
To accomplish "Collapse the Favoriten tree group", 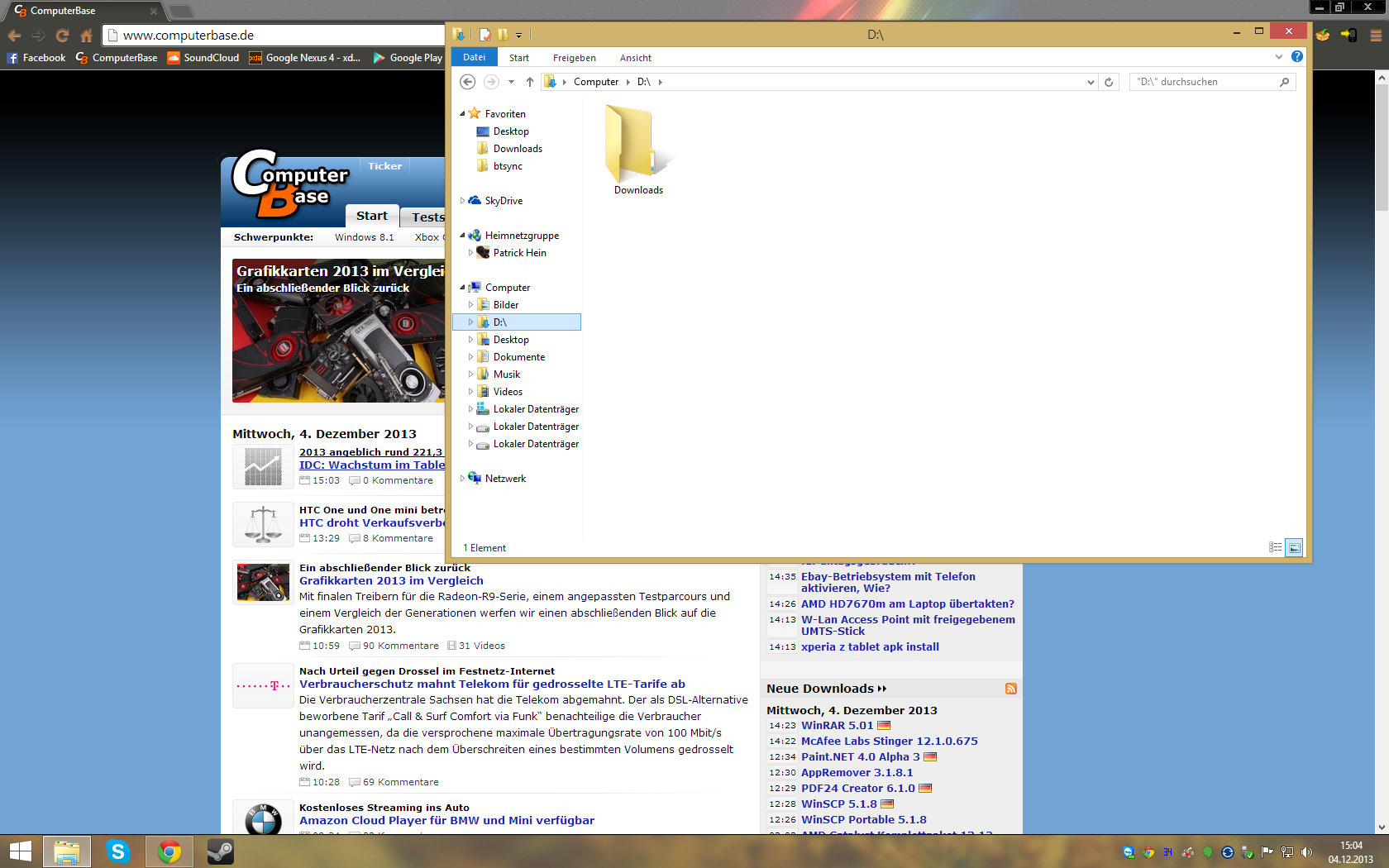I will click(x=462, y=114).
